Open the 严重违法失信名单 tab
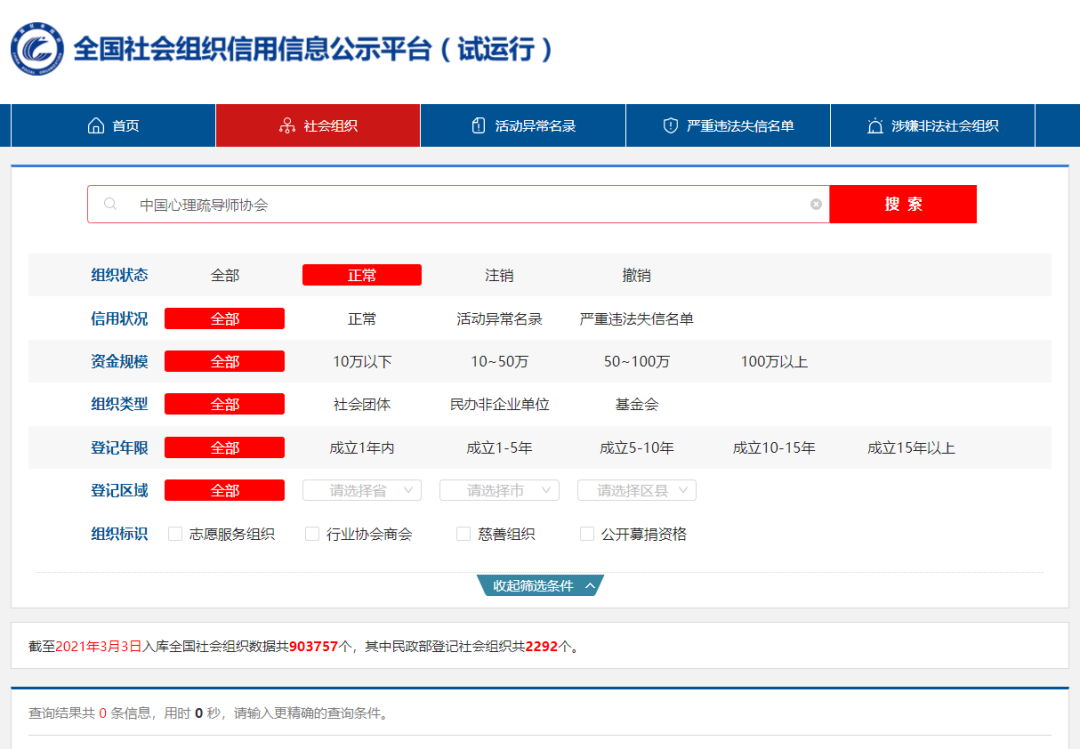The width and height of the screenshot is (1080, 749). [x=728, y=125]
